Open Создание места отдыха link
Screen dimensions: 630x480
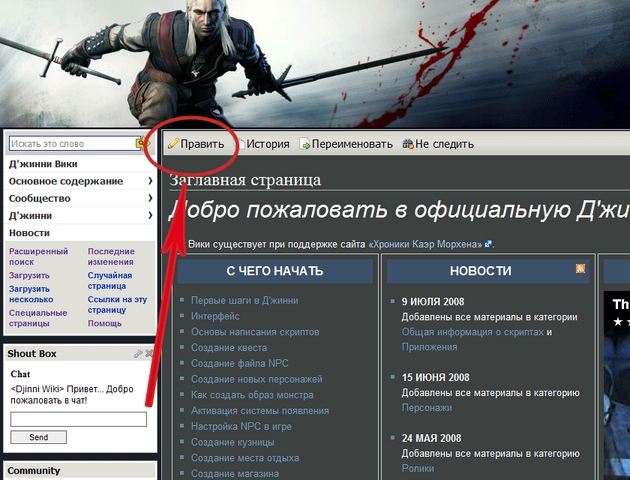(245, 458)
